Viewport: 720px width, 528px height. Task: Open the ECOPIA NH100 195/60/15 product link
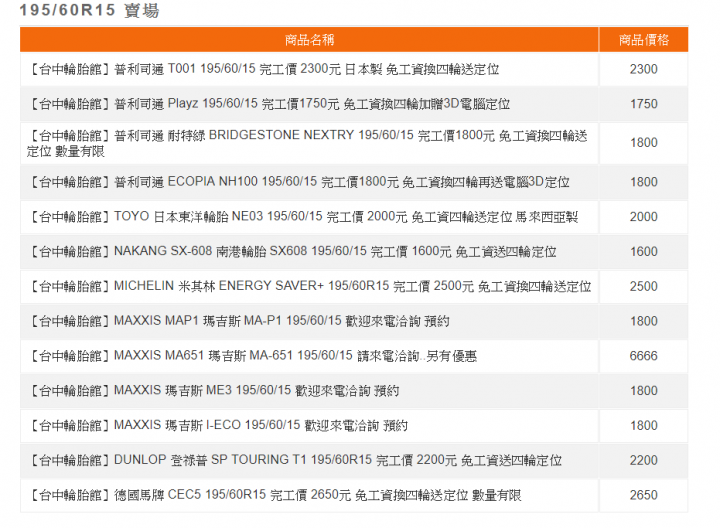click(299, 182)
